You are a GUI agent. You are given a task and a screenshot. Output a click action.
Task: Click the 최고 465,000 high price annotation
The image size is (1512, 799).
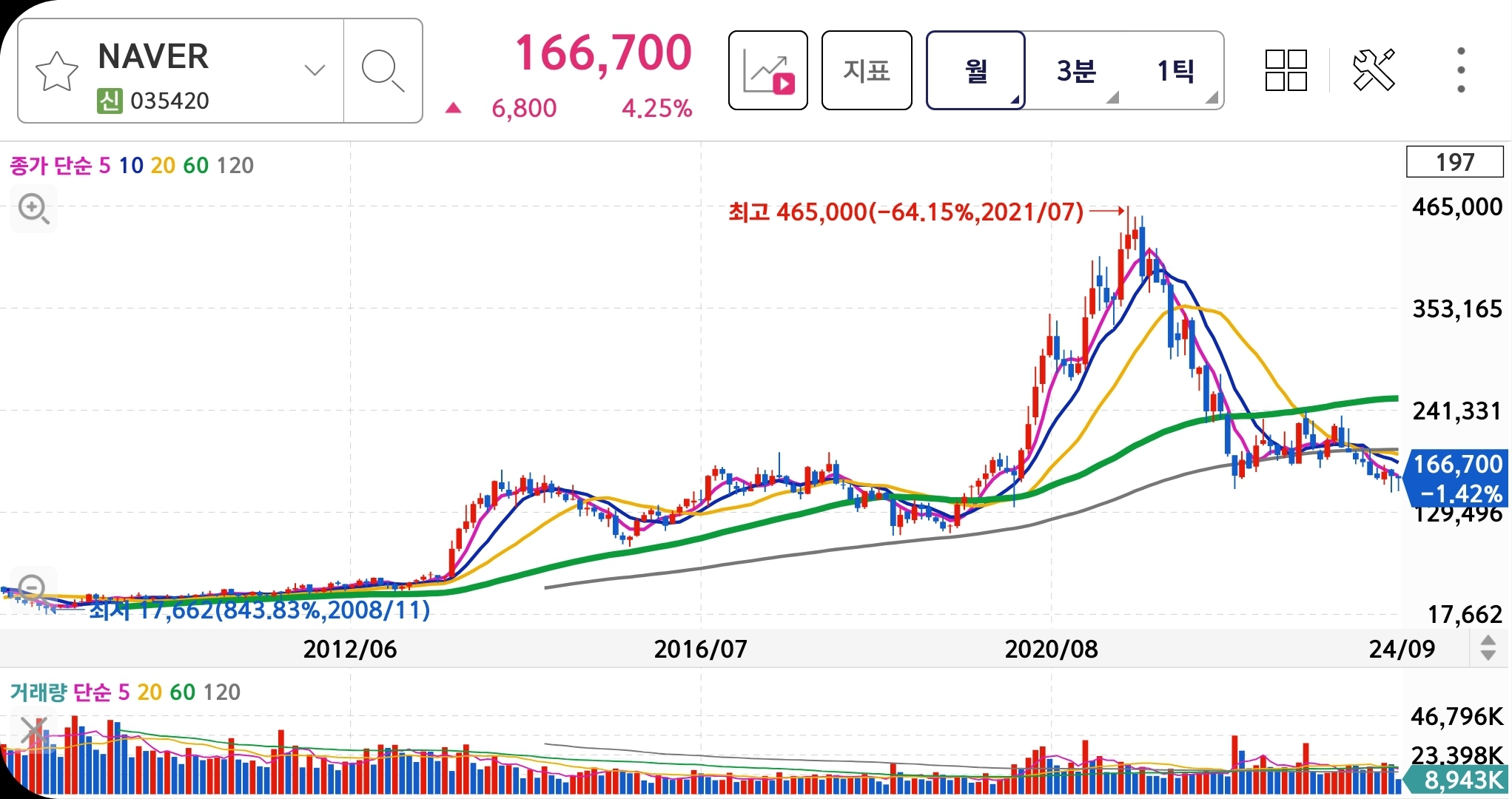click(905, 212)
